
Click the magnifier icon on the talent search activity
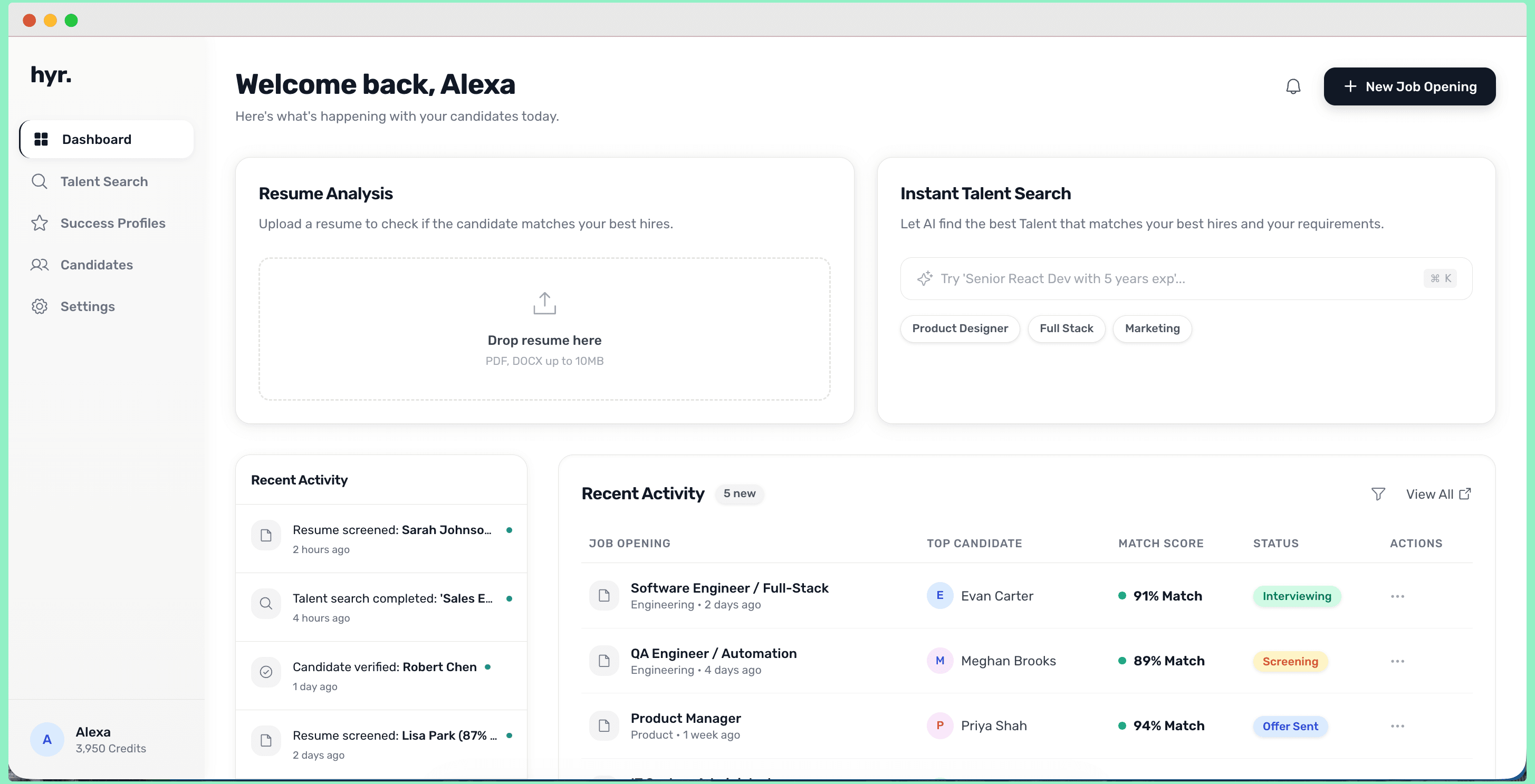pos(266,604)
